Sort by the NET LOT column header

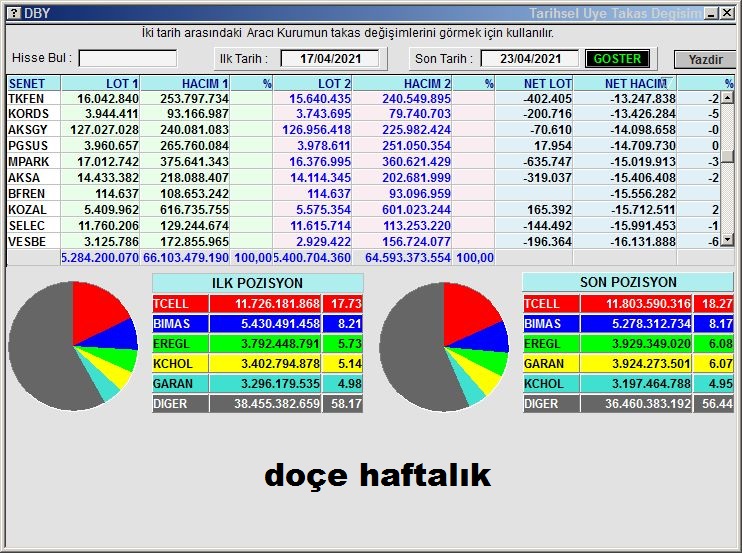point(535,84)
